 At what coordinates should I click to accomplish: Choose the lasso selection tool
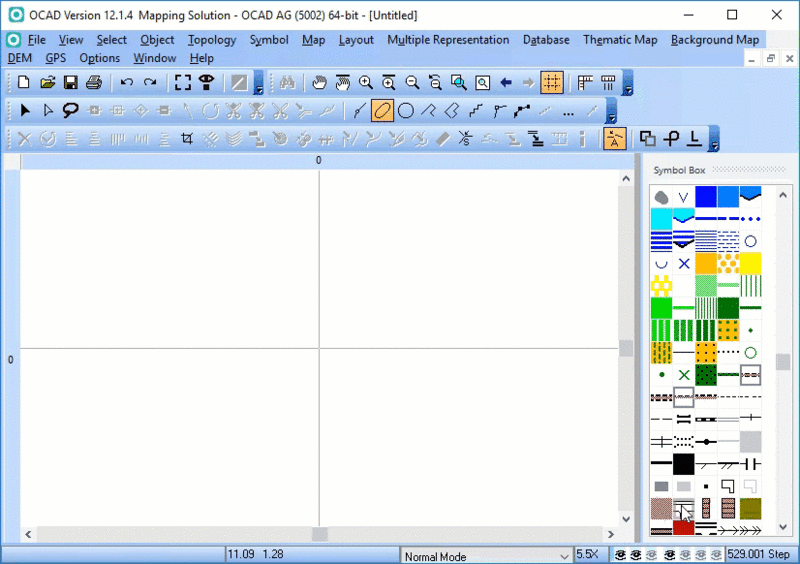[x=70, y=110]
